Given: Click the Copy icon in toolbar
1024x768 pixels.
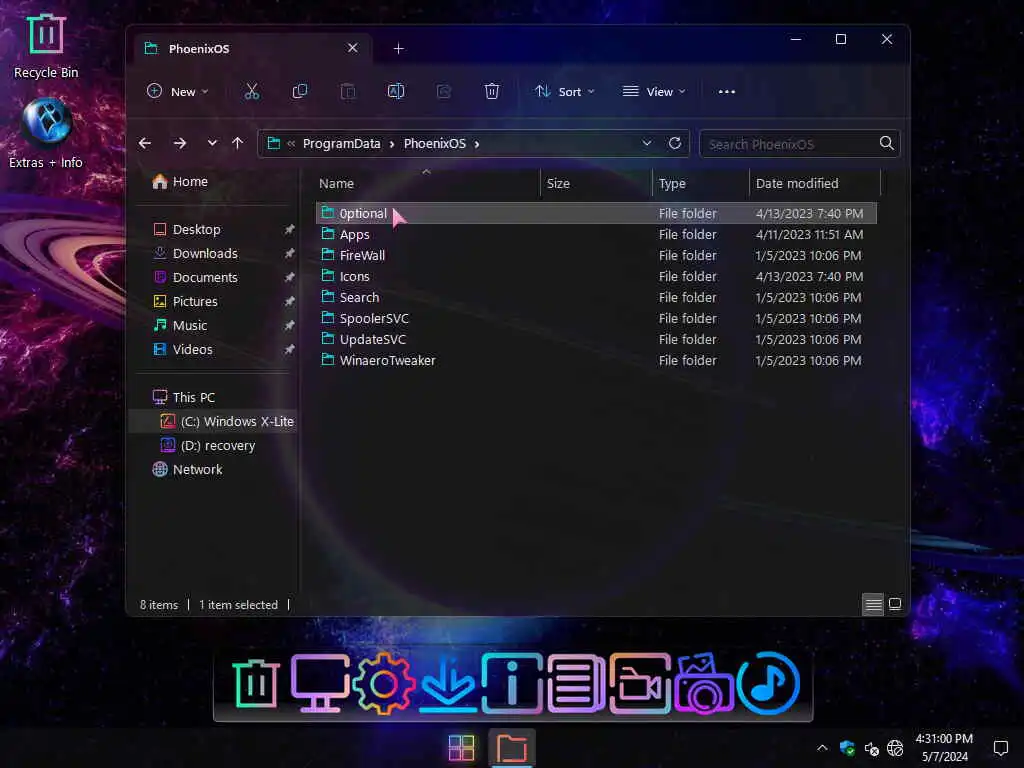Looking at the screenshot, I should click(x=300, y=91).
